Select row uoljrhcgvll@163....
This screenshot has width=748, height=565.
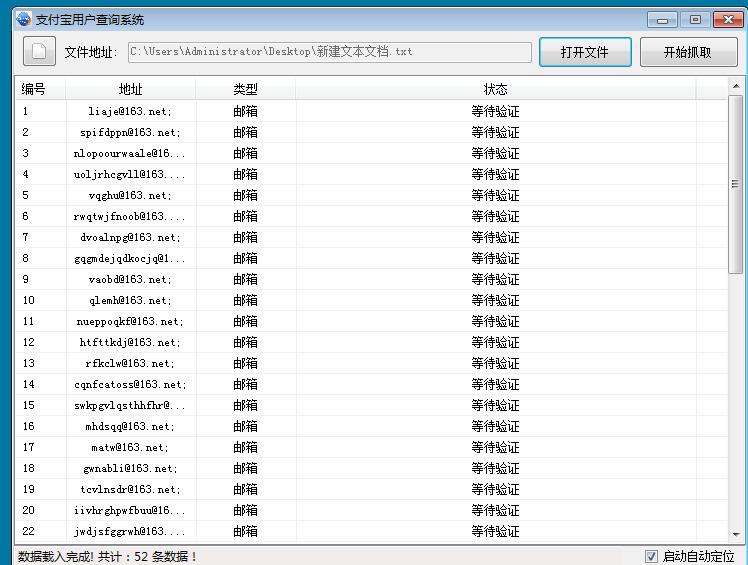(x=372, y=174)
